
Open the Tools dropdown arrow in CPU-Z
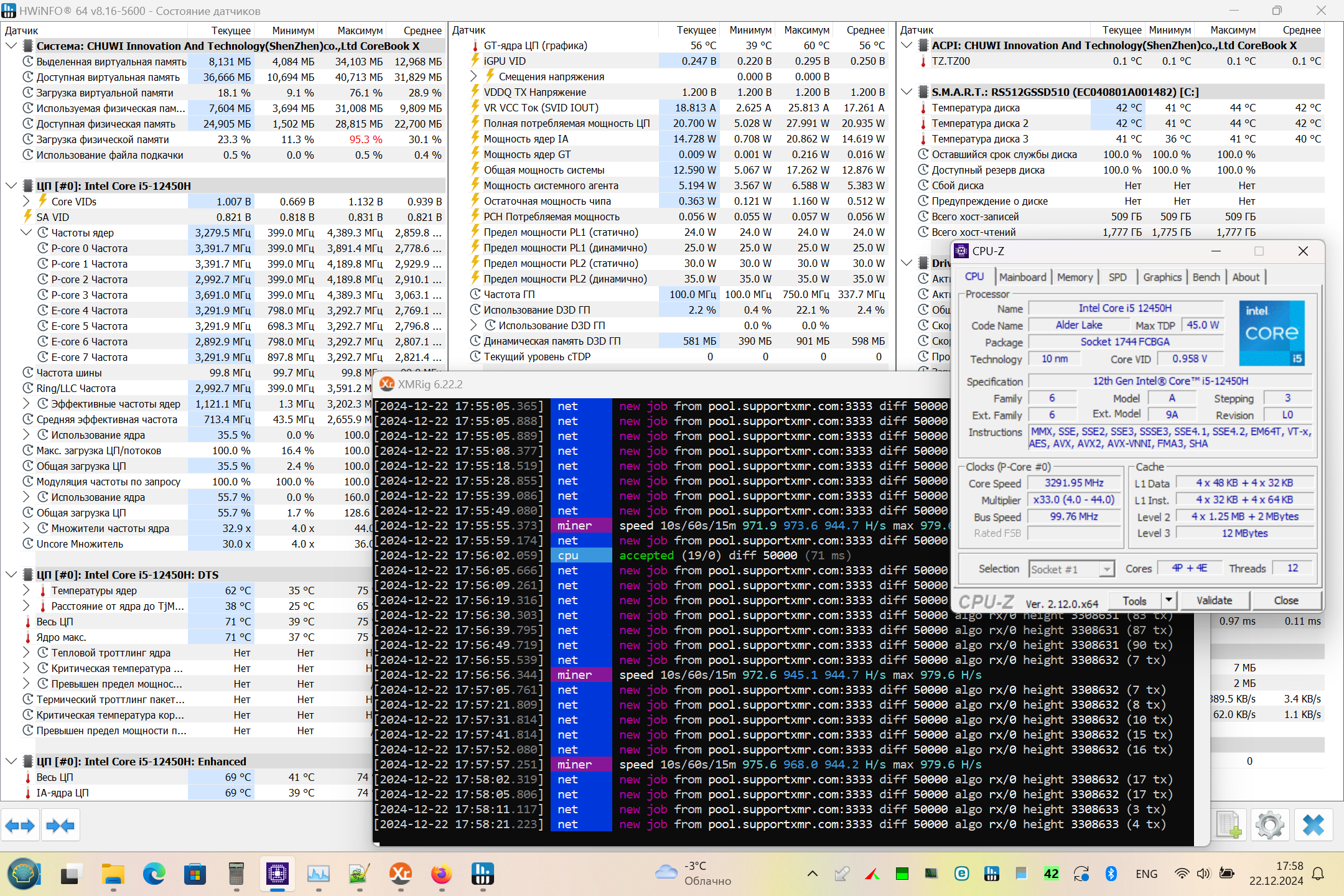[1169, 600]
